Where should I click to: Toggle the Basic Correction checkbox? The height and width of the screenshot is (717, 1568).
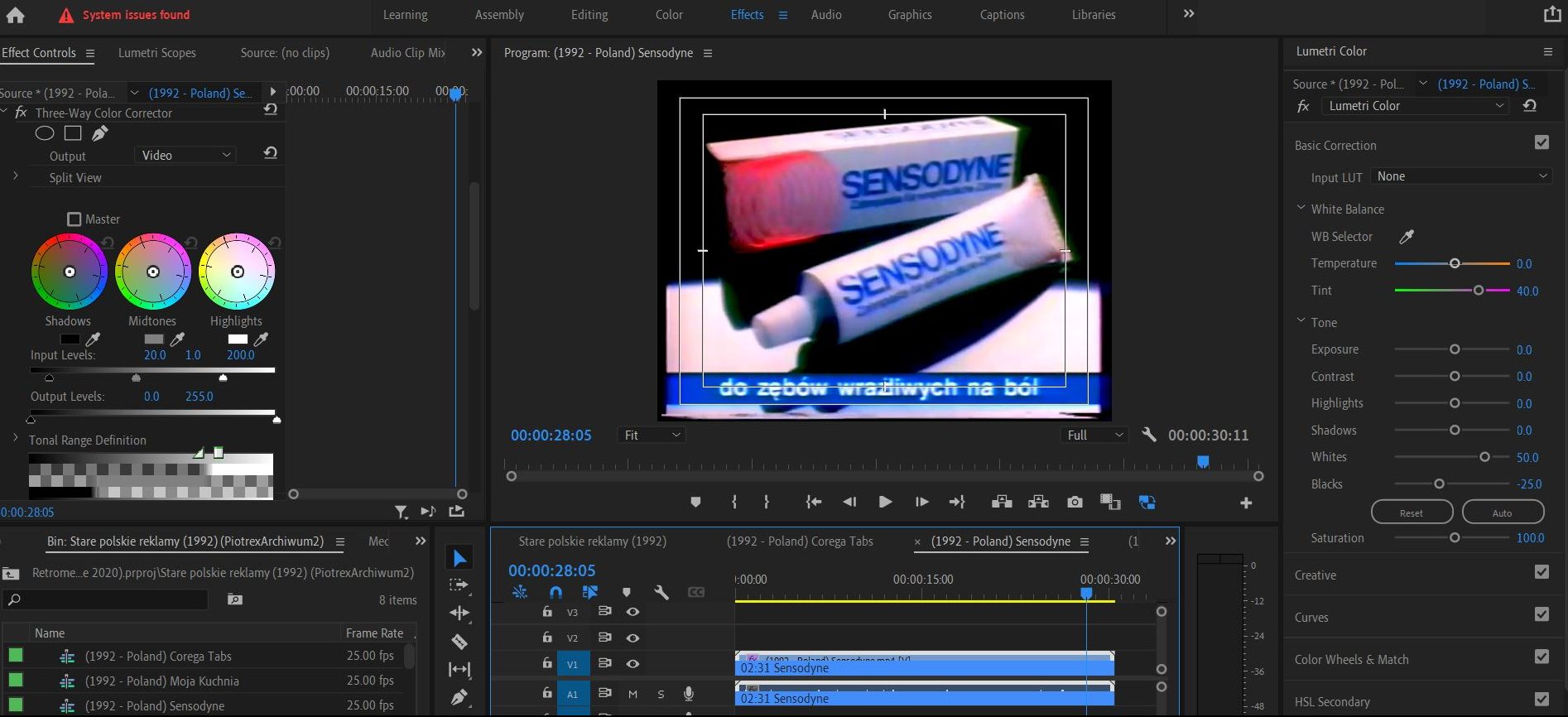coord(1542,142)
